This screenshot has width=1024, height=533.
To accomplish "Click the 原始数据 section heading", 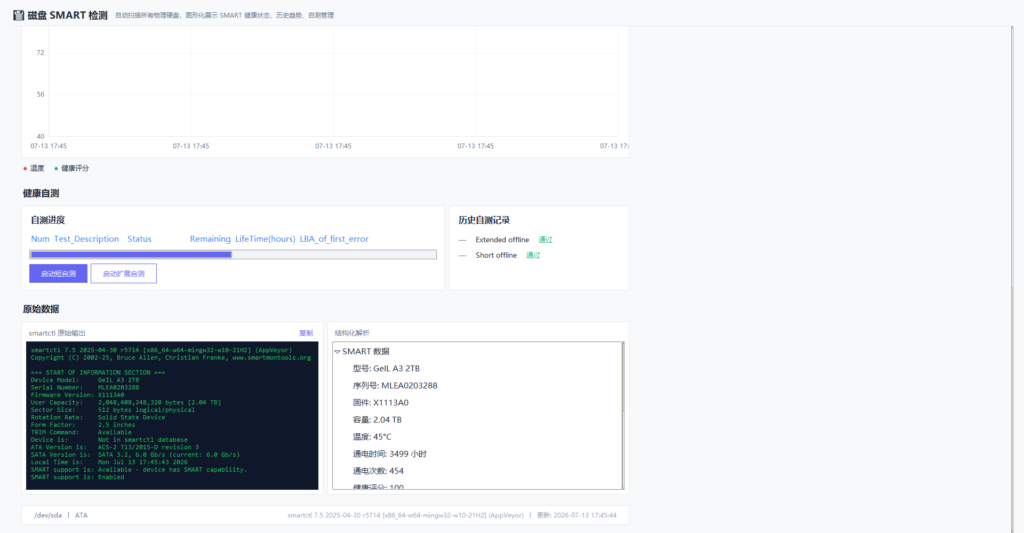I will (x=41, y=309).
